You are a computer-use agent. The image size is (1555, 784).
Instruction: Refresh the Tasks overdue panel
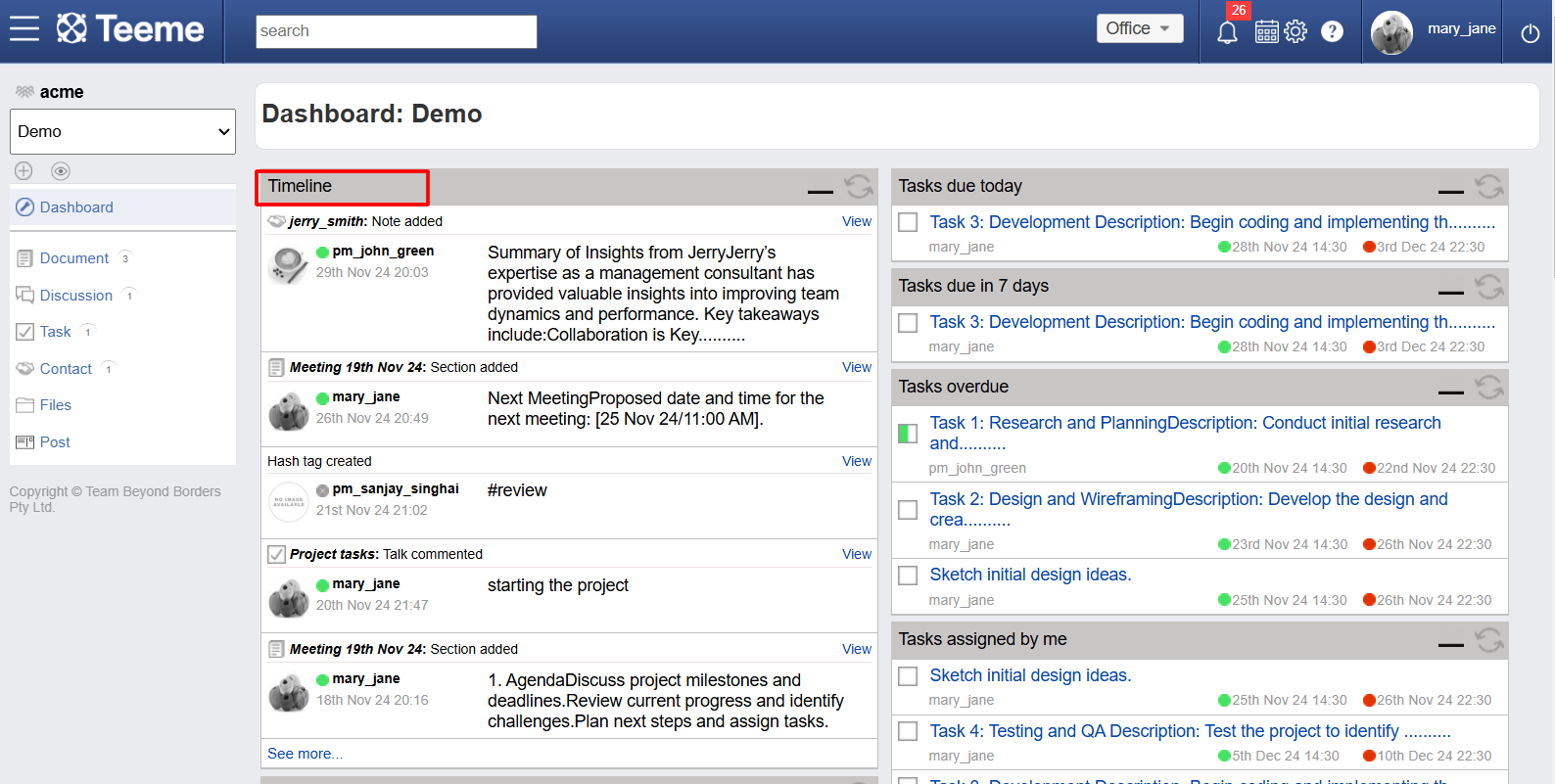click(1489, 388)
